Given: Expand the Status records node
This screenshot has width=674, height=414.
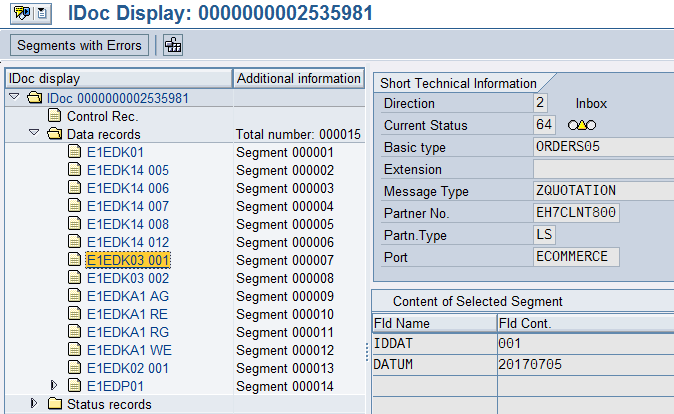Looking at the screenshot, I should point(33,404).
